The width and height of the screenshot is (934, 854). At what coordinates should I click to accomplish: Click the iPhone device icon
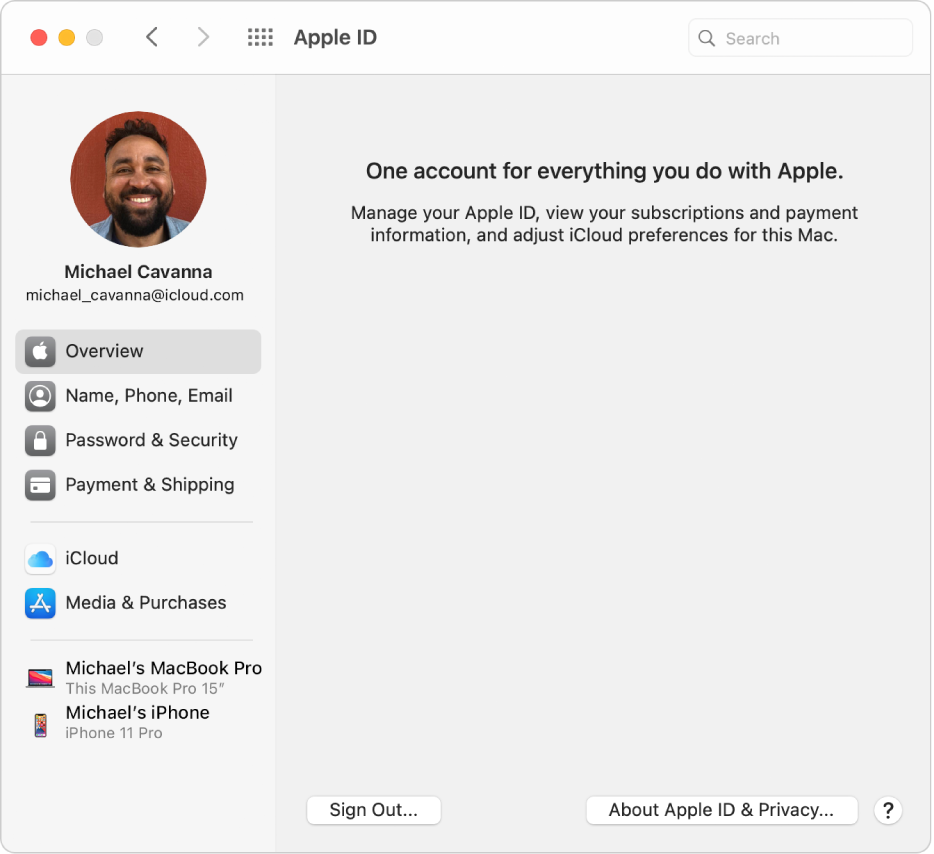pyautogui.click(x=40, y=722)
